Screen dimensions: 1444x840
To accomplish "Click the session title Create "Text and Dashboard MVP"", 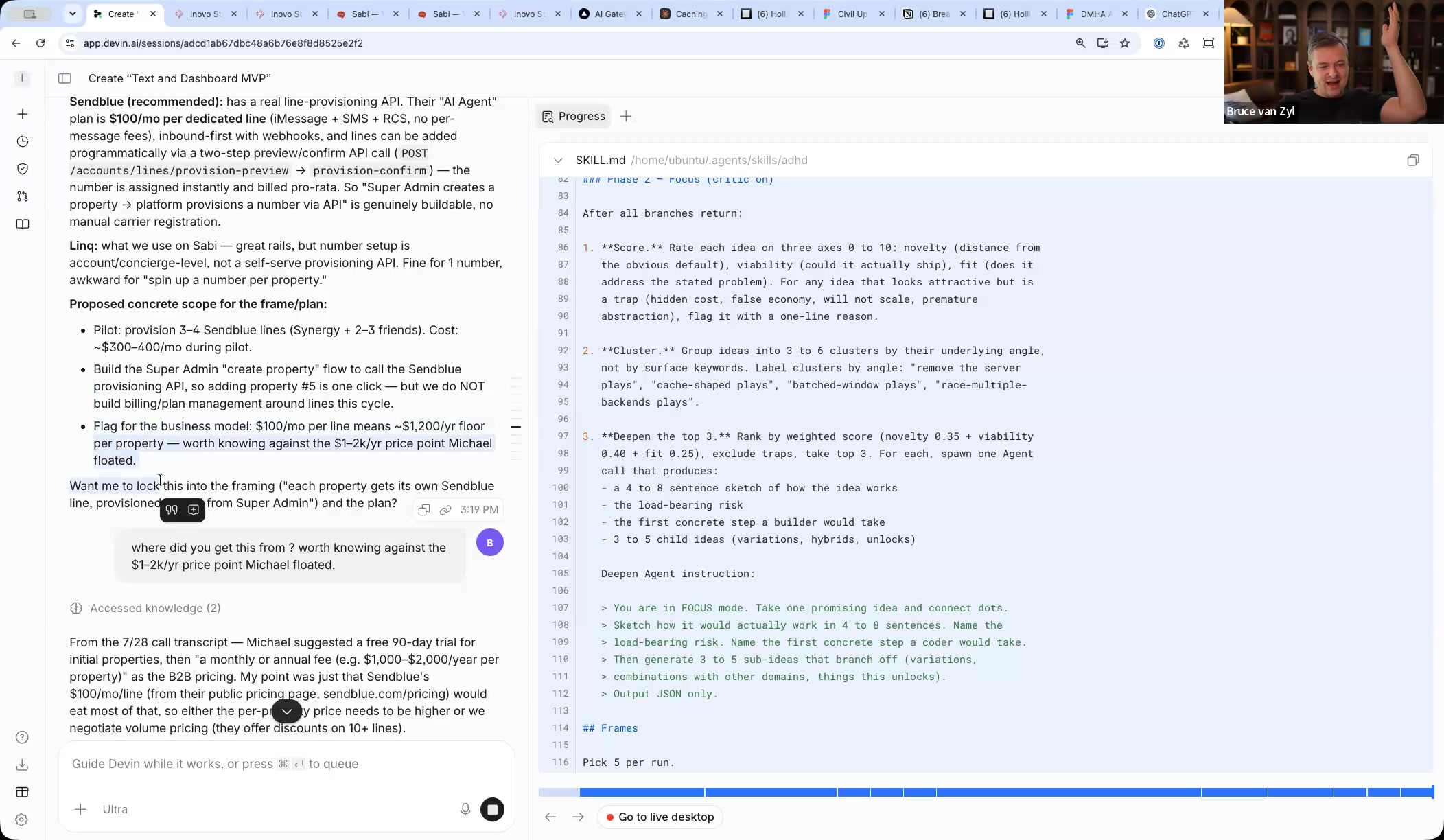I will (x=180, y=78).
